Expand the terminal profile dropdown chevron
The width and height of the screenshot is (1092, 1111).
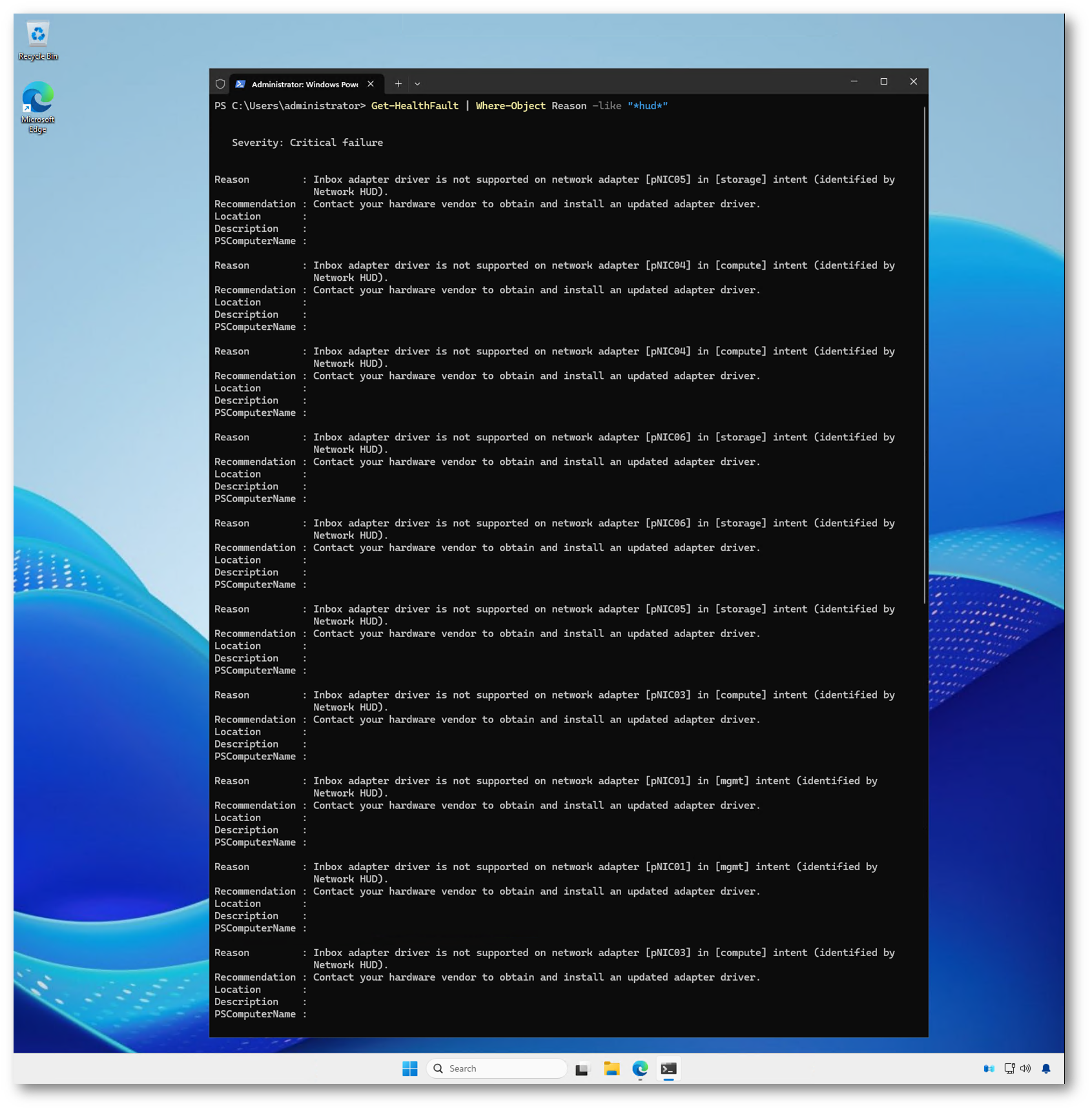(x=418, y=84)
